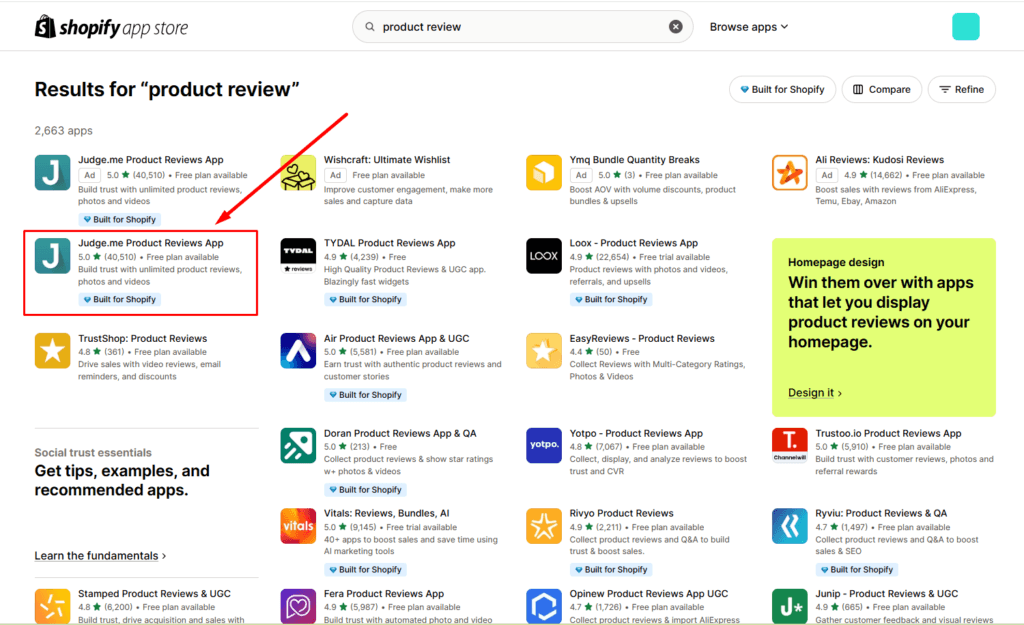Click the Shopify app store logo

click(x=111, y=27)
